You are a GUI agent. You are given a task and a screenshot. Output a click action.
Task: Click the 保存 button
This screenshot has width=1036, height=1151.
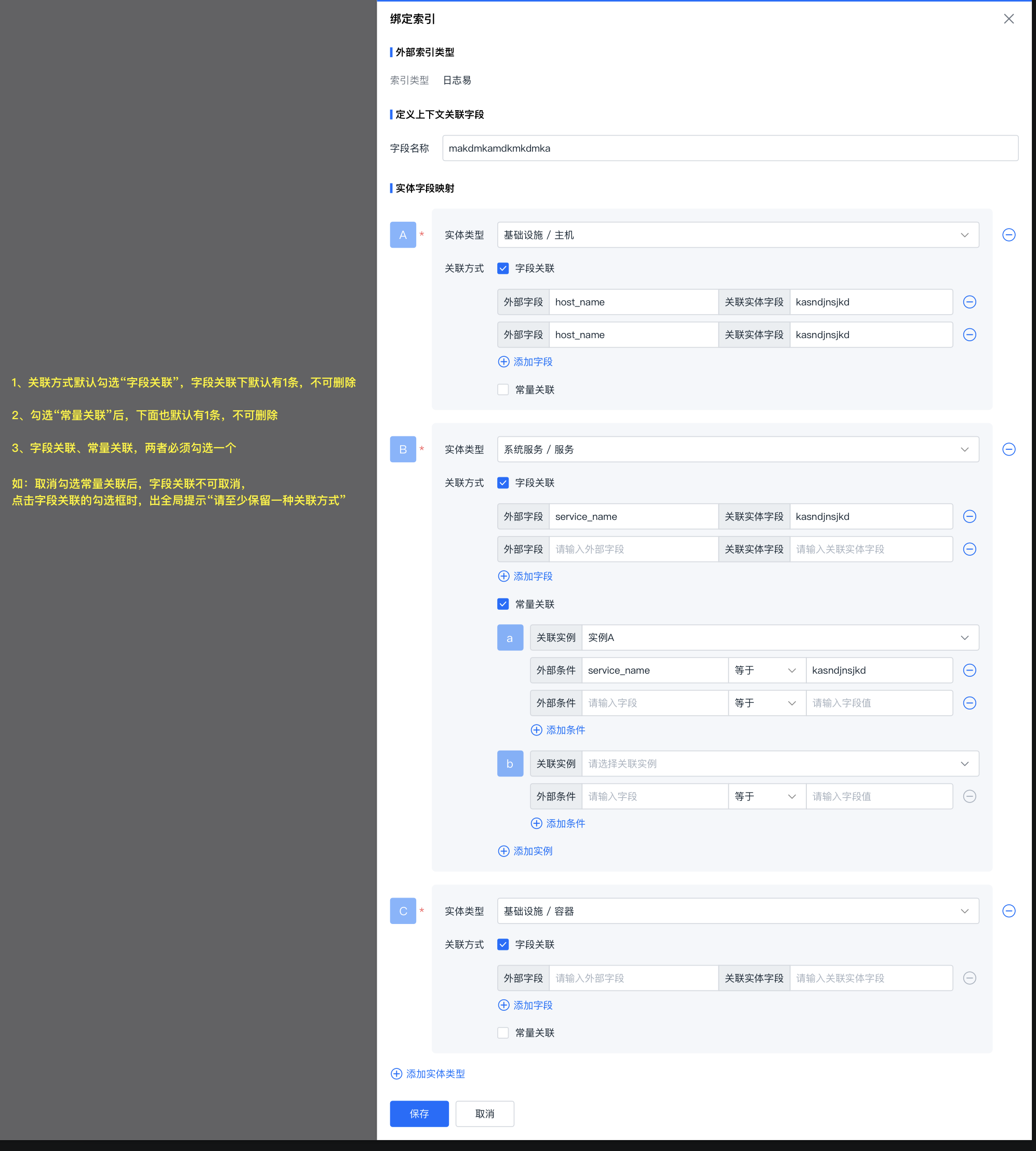(419, 1114)
